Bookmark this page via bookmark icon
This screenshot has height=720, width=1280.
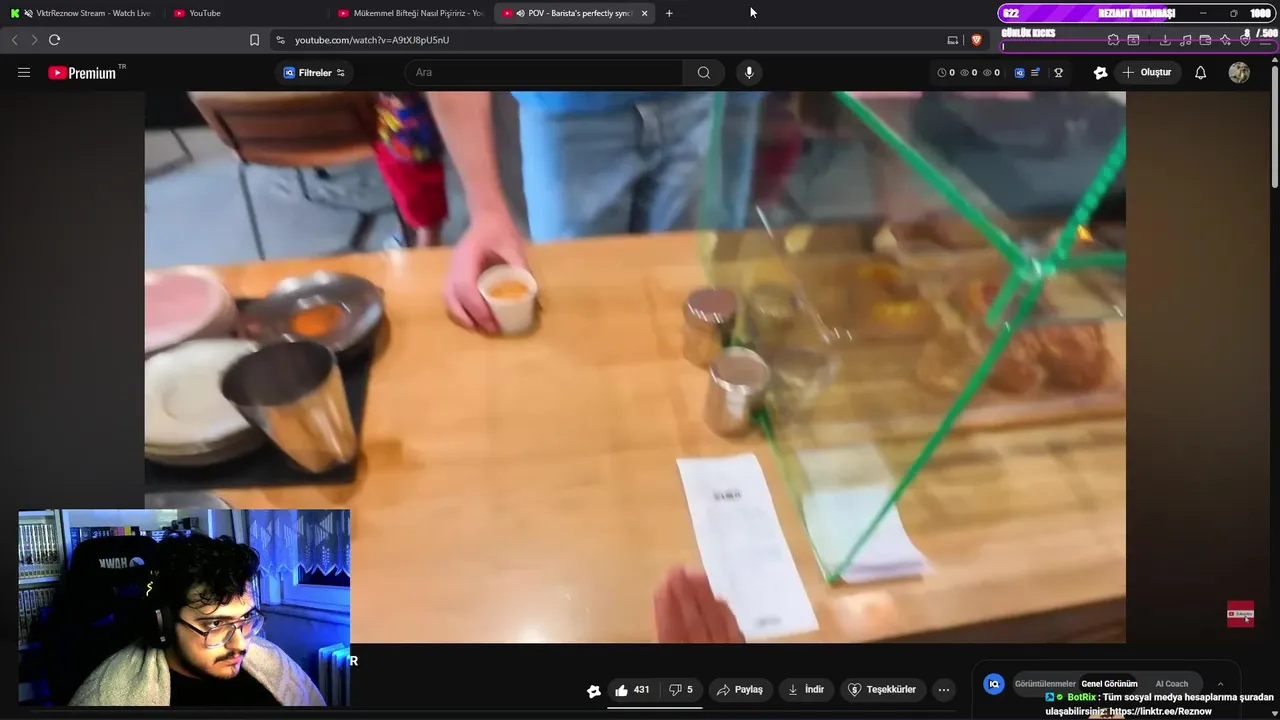(254, 40)
